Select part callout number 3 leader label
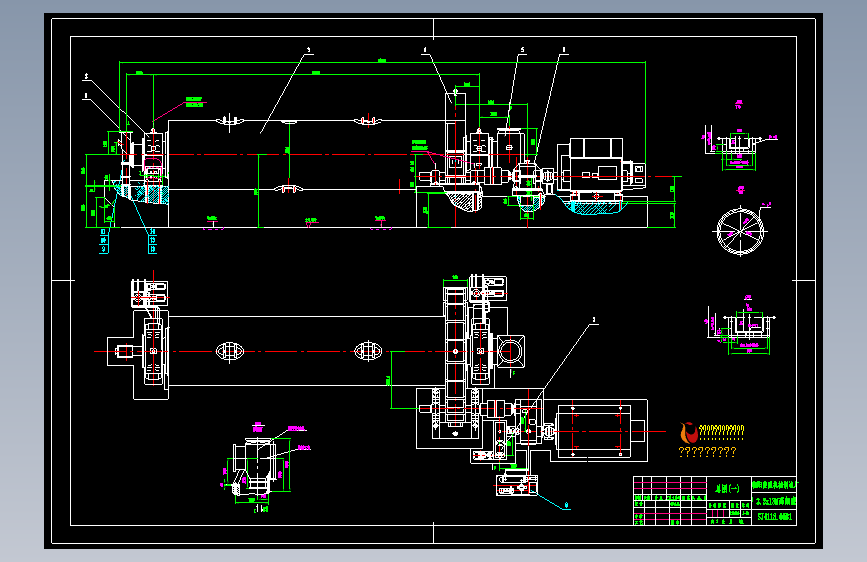867x562 pixels. pos(309,50)
